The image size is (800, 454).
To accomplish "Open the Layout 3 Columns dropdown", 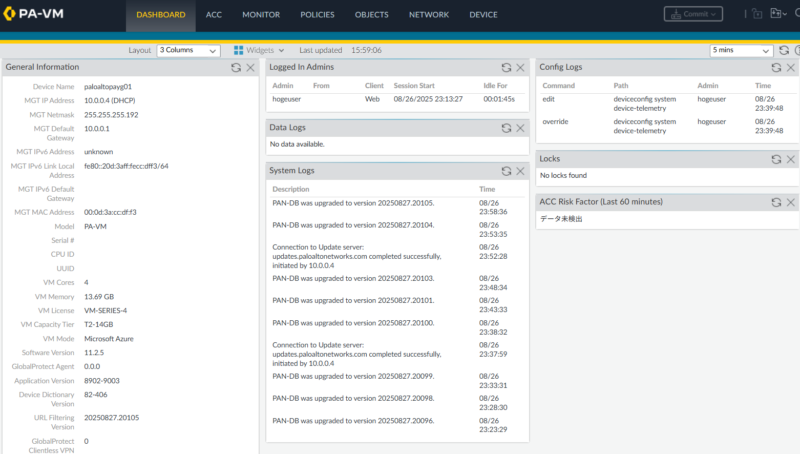I will coord(188,50).
